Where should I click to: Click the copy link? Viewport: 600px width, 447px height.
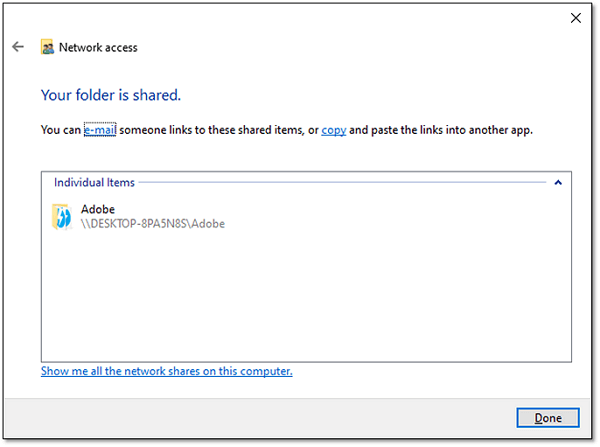(x=334, y=130)
